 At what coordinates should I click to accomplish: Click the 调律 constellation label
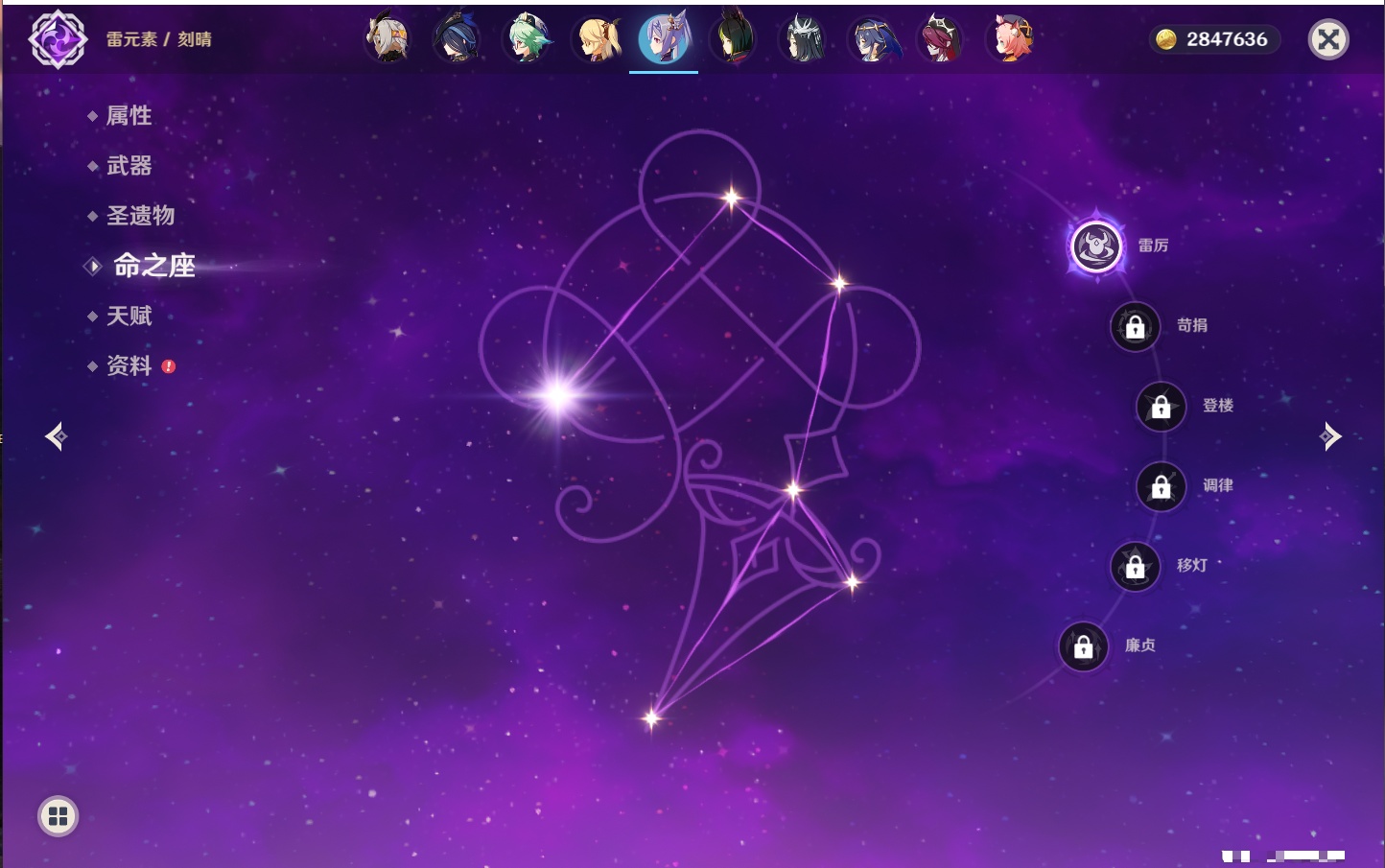(1218, 485)
